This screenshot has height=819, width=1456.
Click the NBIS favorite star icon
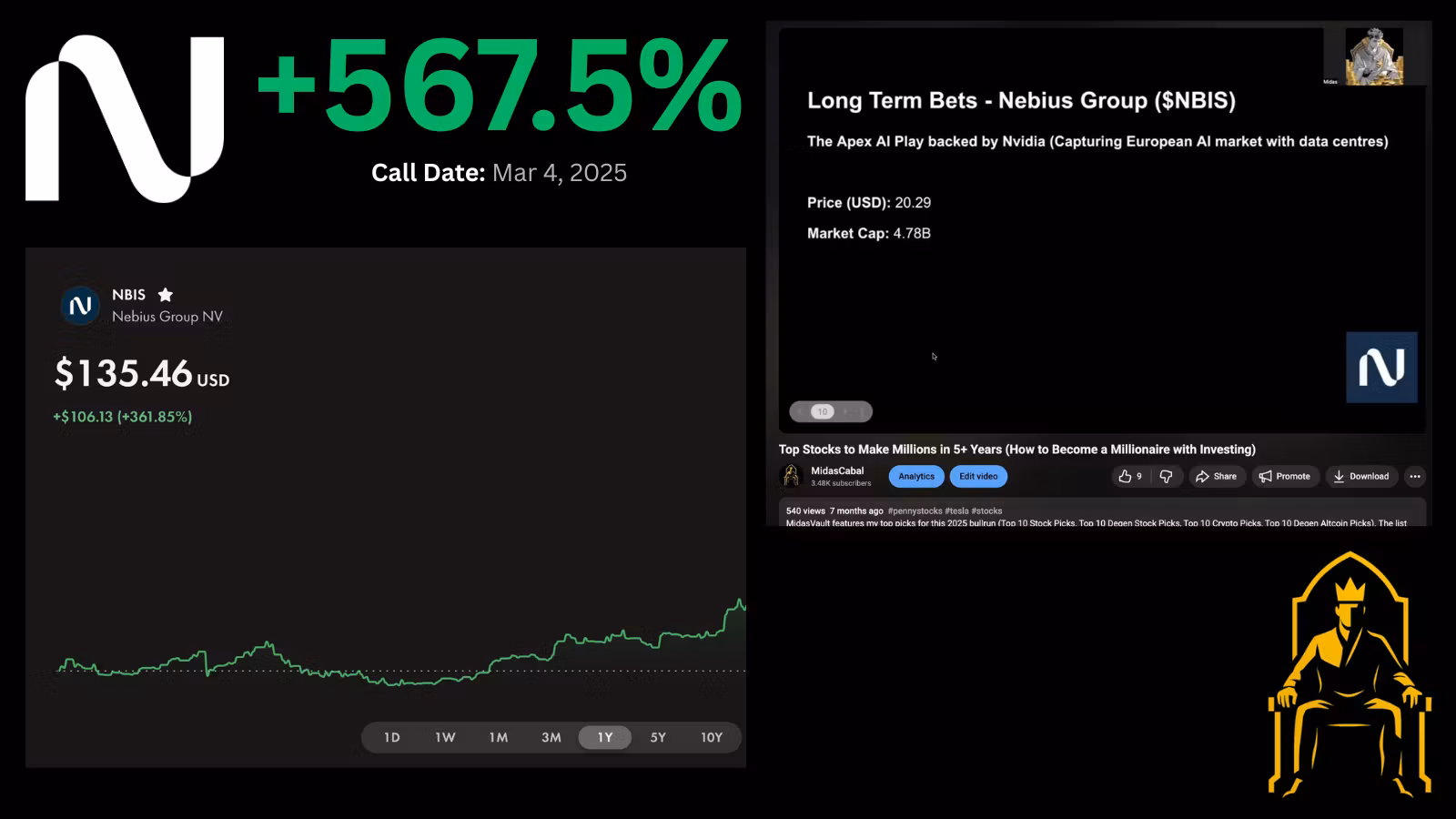[166, 295]
